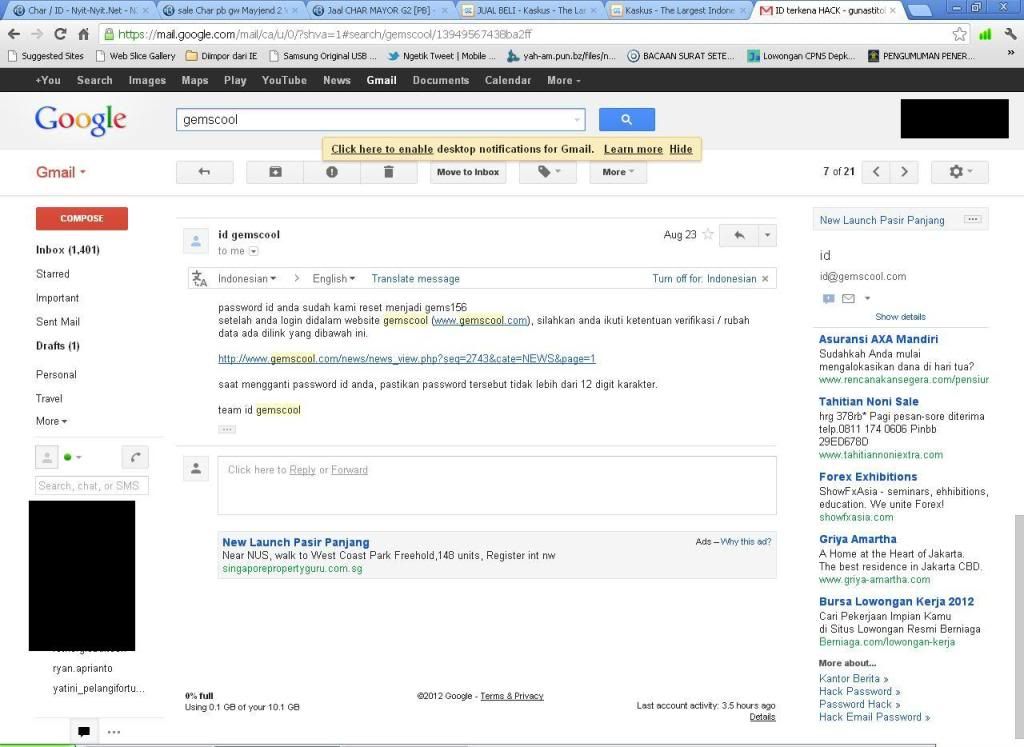Click the Search, chat, or SMS field

(91, 486)
